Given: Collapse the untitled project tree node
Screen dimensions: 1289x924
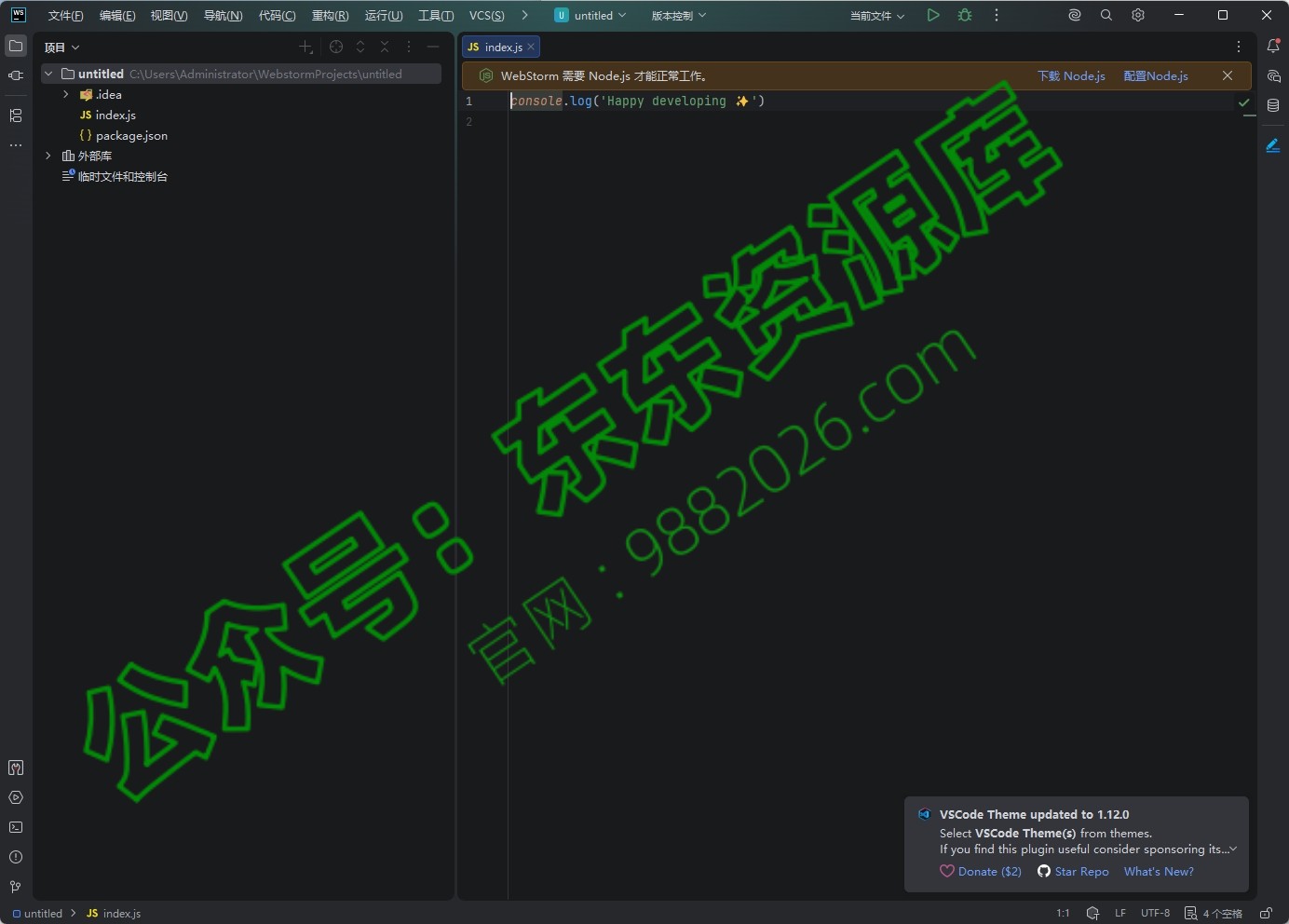Looking at the screenshot, I should click(48, 74).
